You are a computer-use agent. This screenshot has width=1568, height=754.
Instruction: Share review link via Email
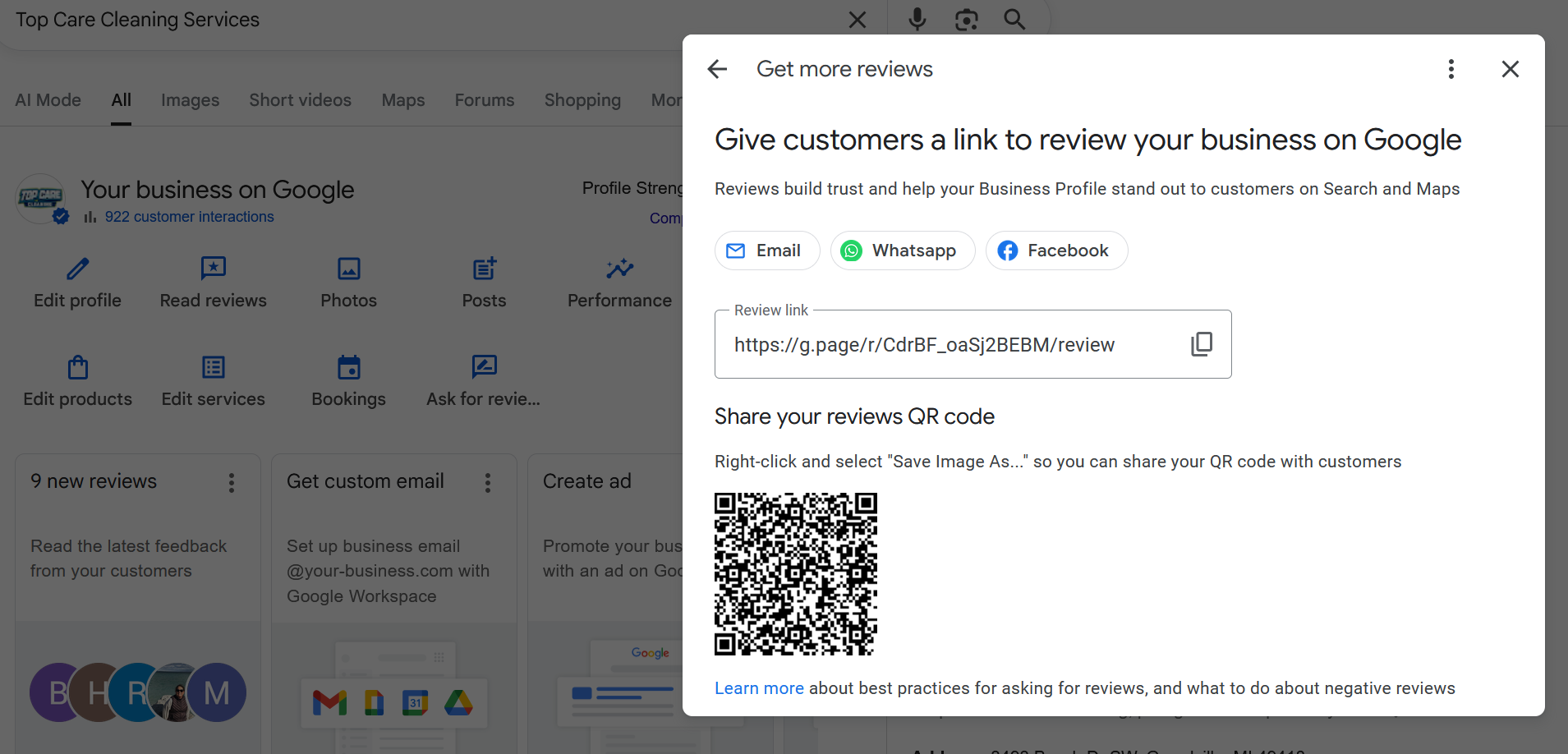767,251
